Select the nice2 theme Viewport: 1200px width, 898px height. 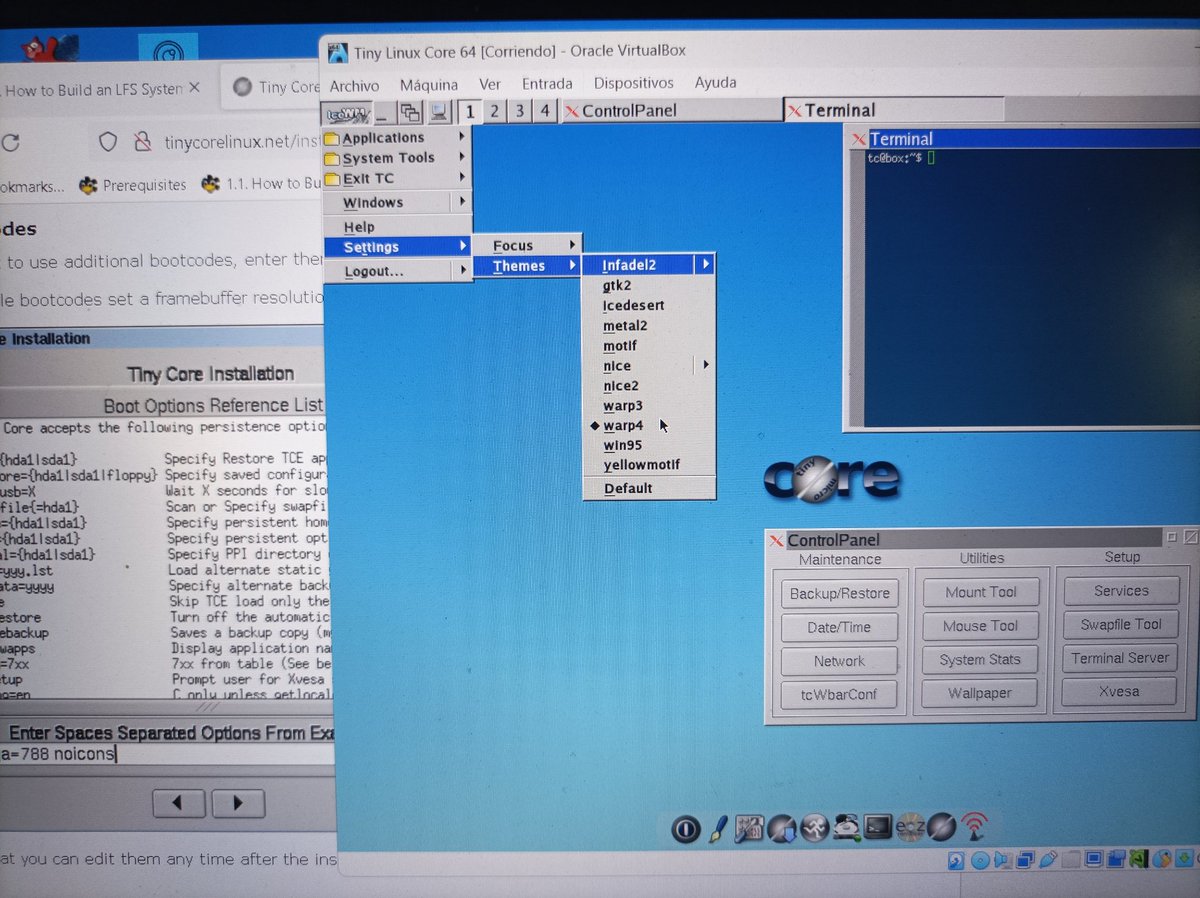pos(648,386)
